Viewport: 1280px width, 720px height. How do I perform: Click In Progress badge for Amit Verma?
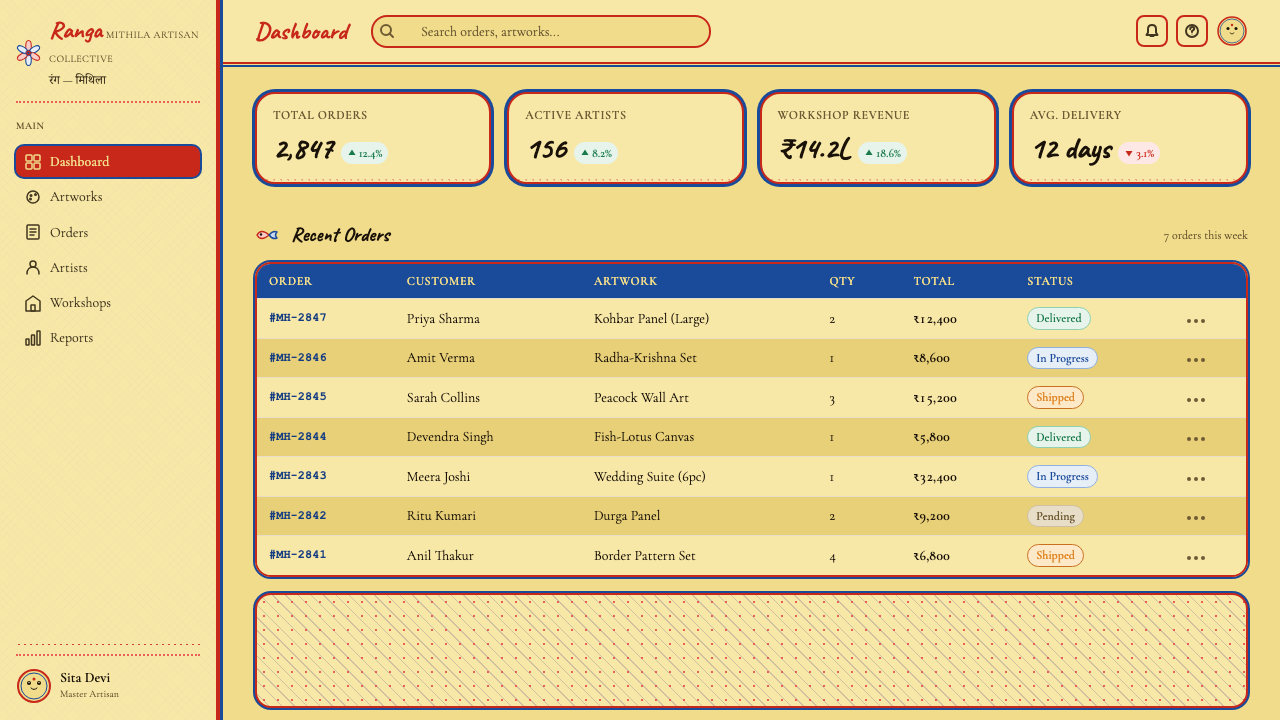(x=1062, y=358)
